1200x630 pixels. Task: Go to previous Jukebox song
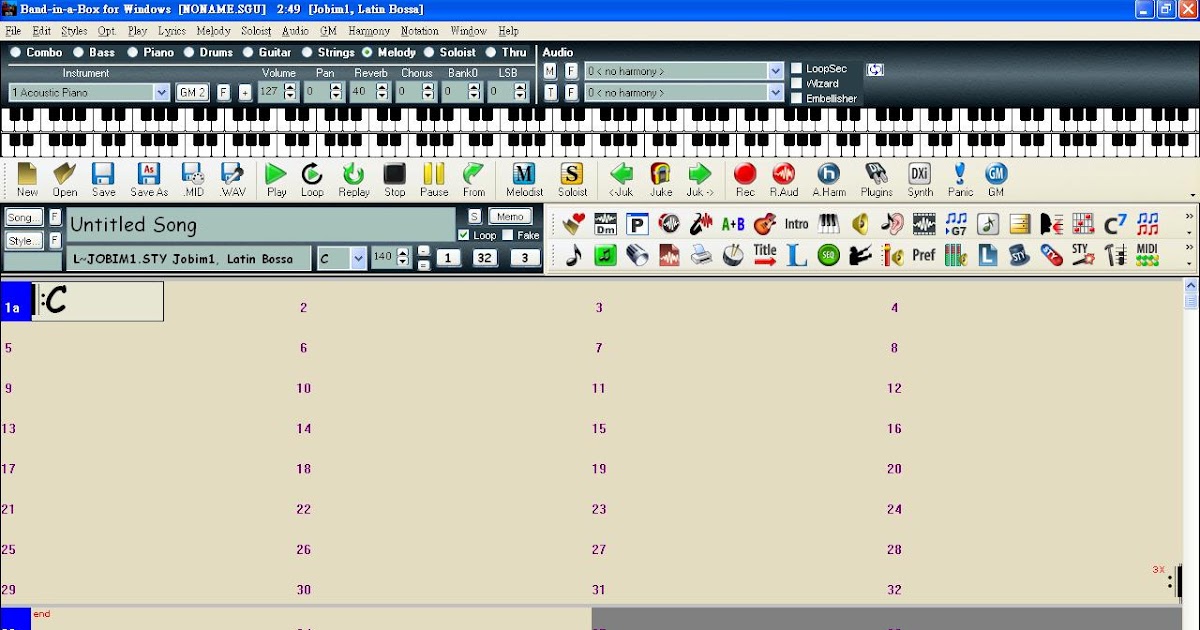click(x=621, y=179)
